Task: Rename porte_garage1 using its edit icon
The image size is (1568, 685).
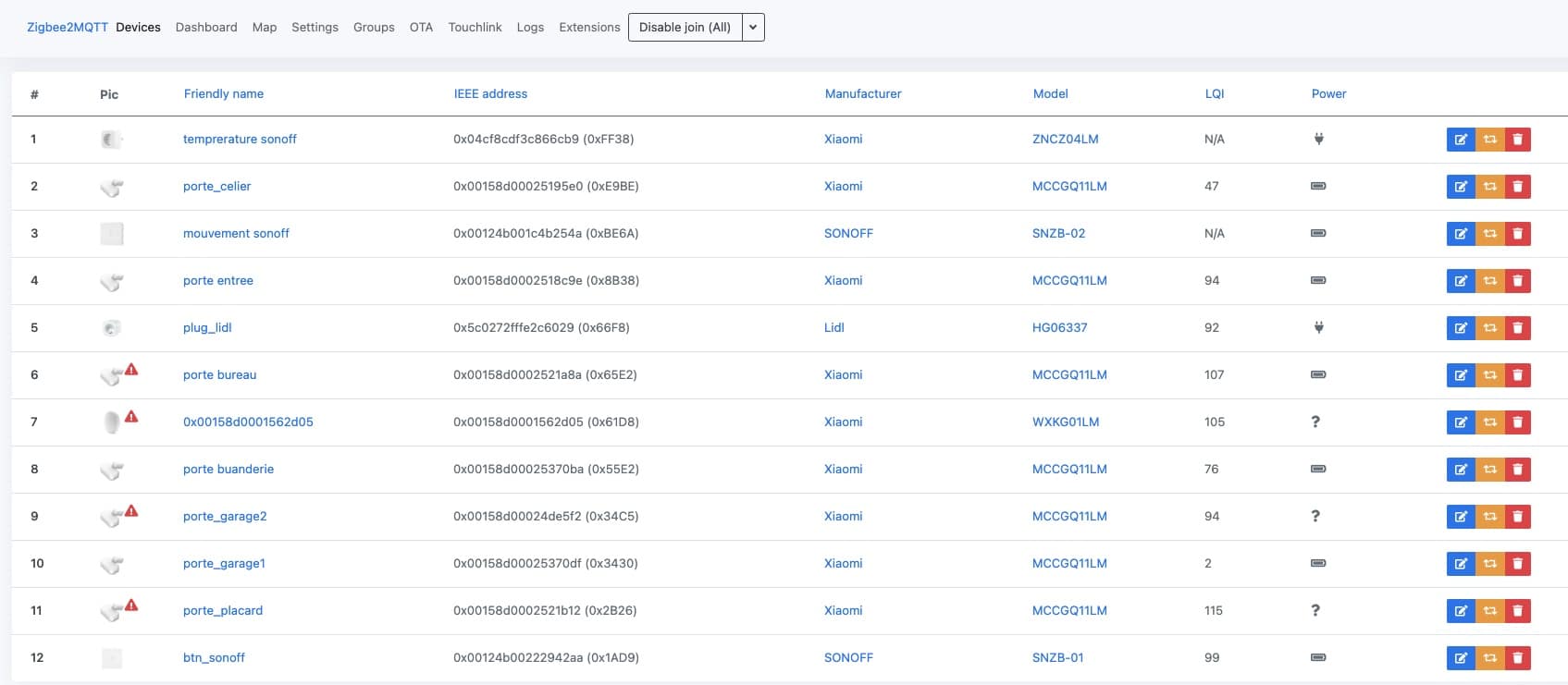Action: point(1461,564)
